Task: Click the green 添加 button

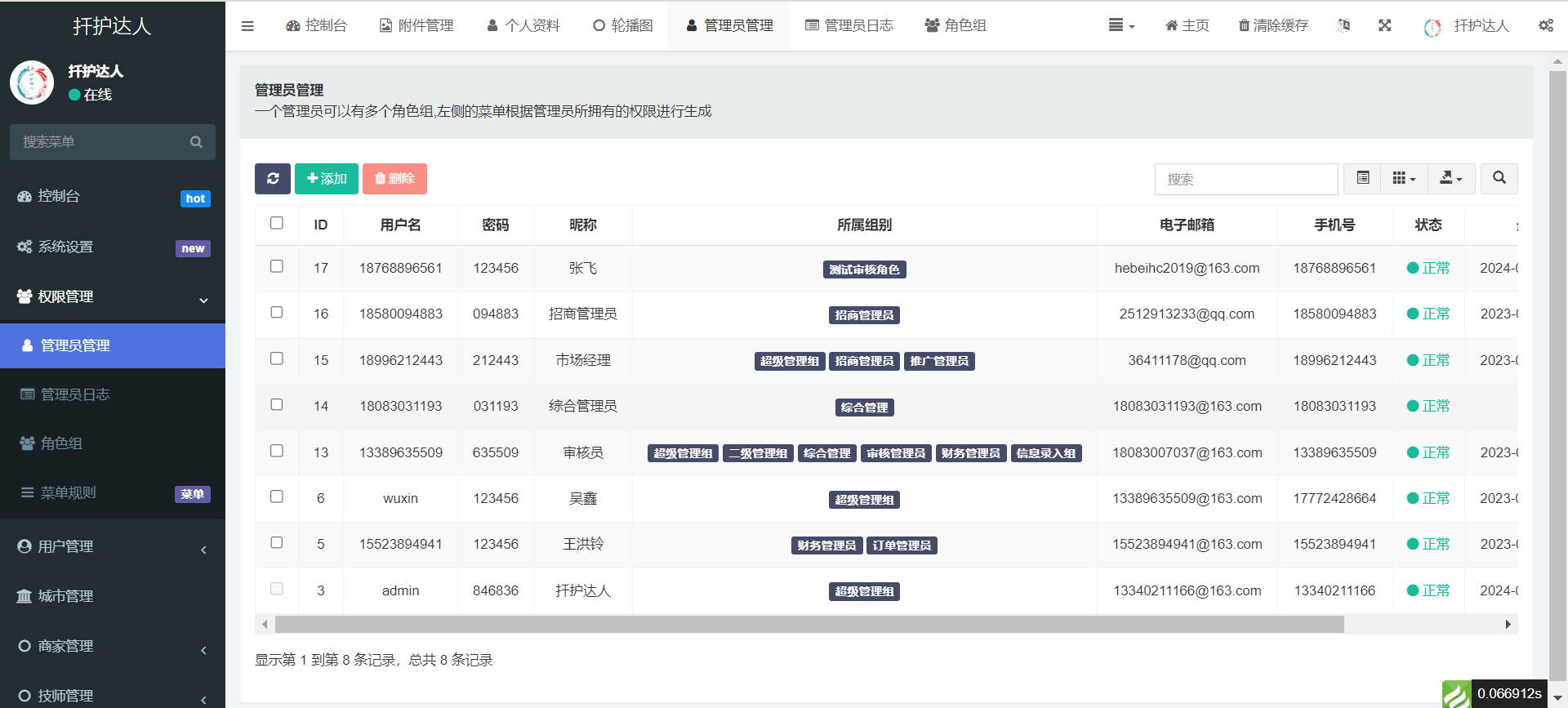Action: tap(327, 179)
